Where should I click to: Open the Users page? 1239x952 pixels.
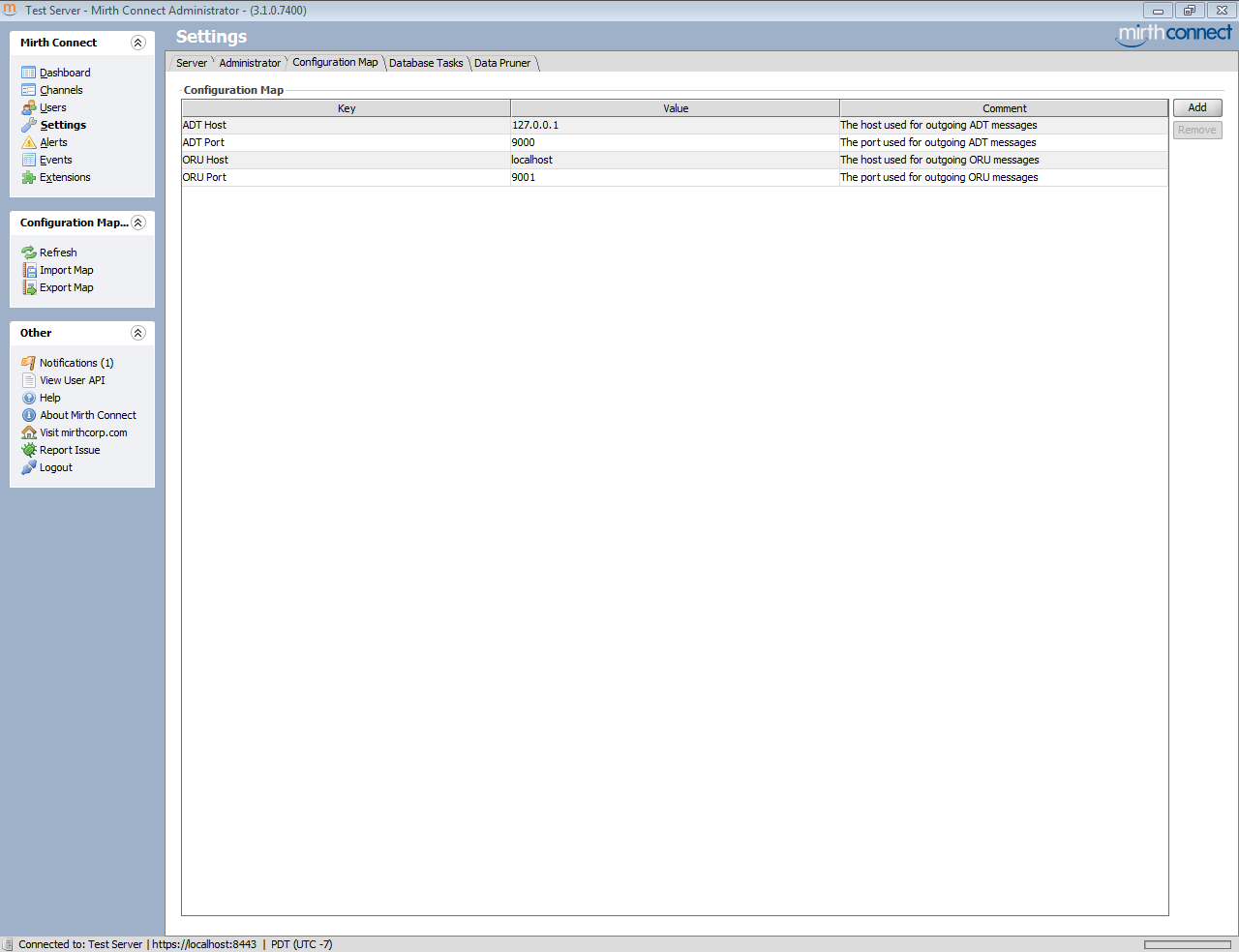[53, 107]
